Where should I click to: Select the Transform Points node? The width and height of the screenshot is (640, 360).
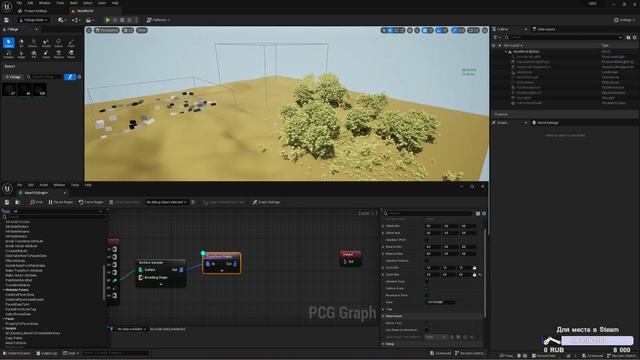click(222, 263)
